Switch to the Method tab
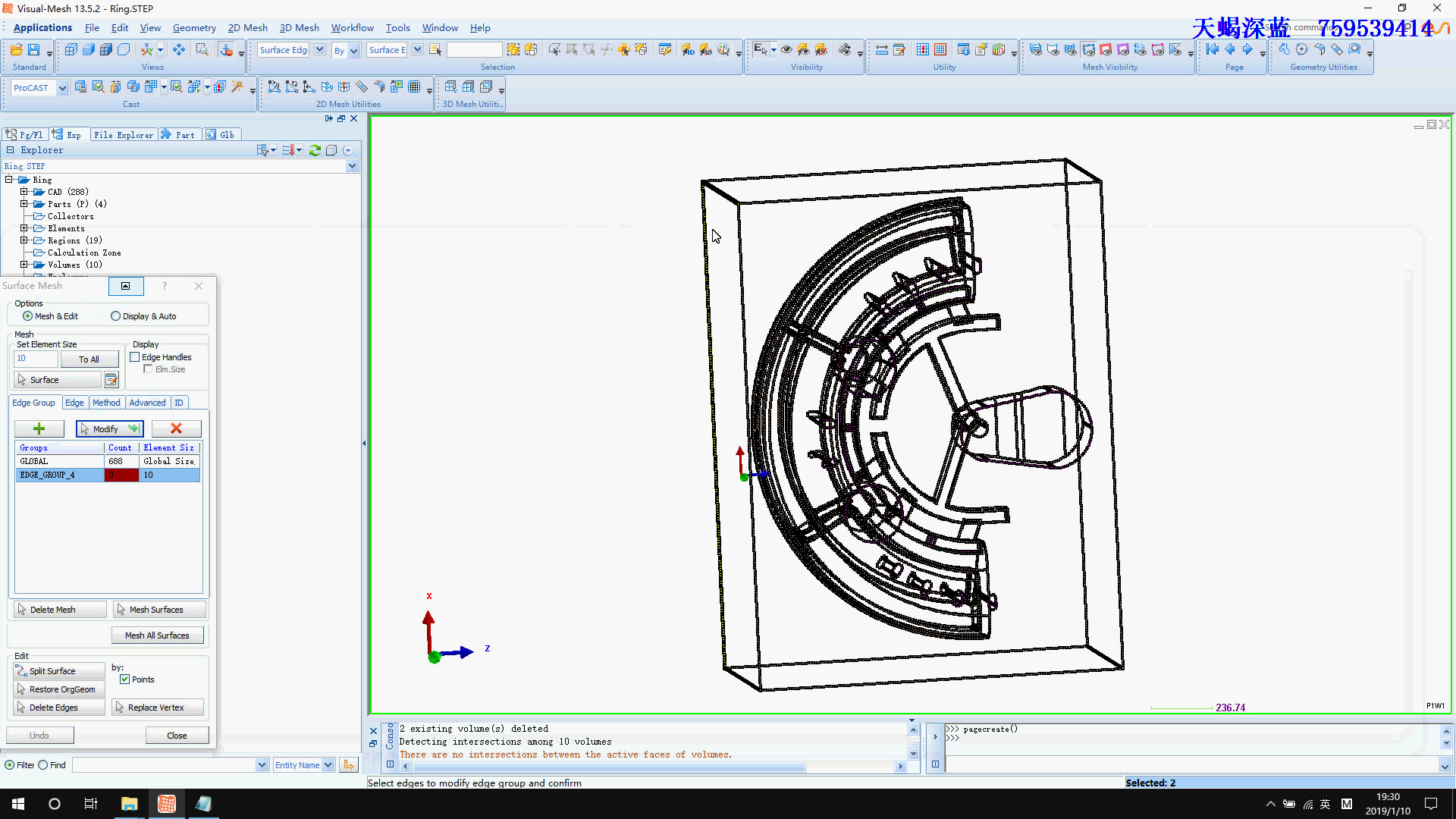Viewport: 1456px width, 819px height. click(106, 403)
